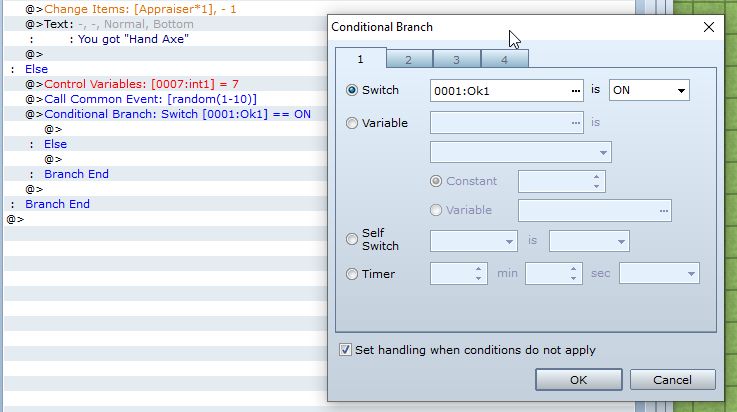Switch to tab 2
737x412 pixels.
pyautogui.click(x=410, y=60)
